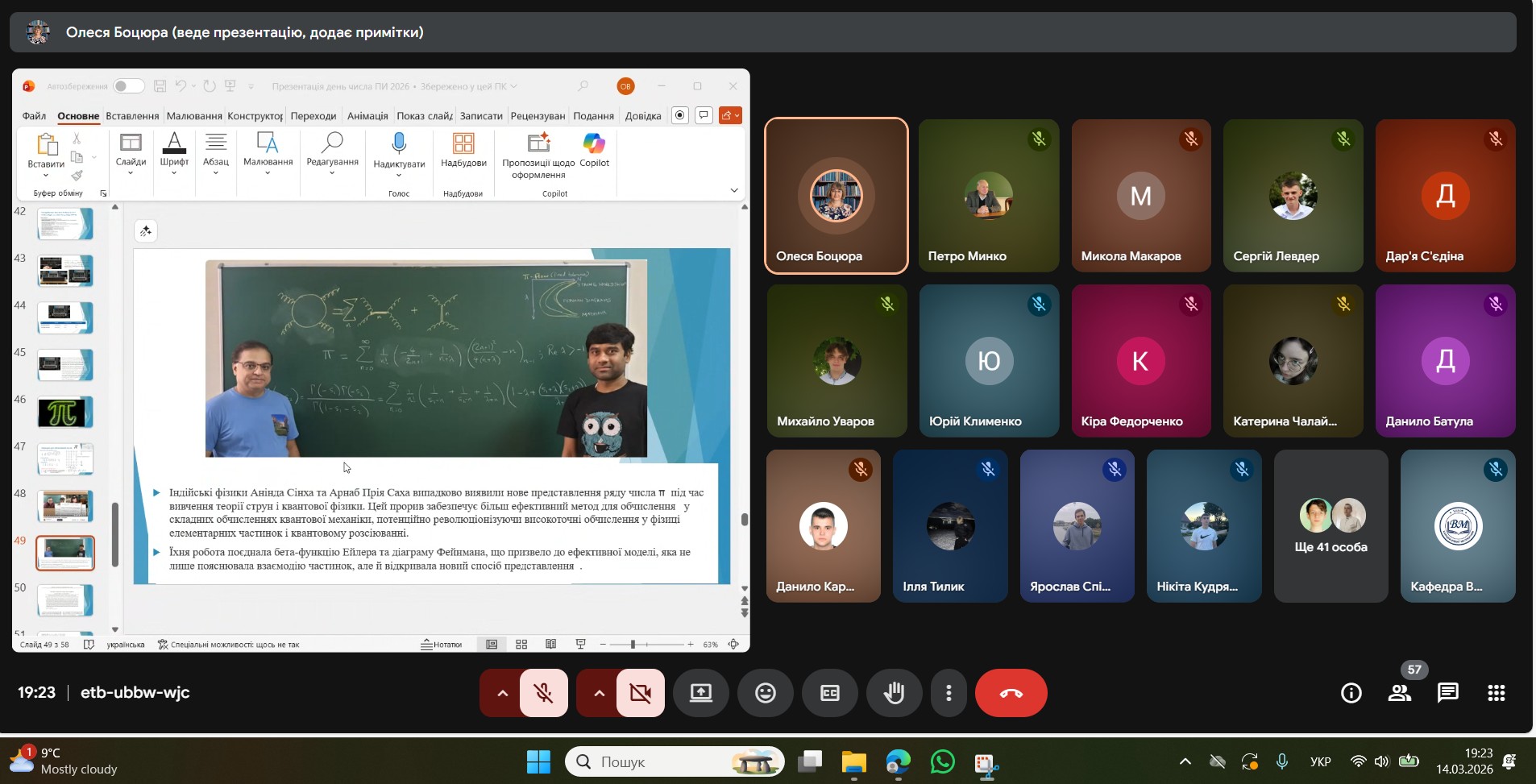Toggle the PowerPoint AutoSave switch
The width and height of the screenshot is (1536, 784).
click(x=128, y=86)
